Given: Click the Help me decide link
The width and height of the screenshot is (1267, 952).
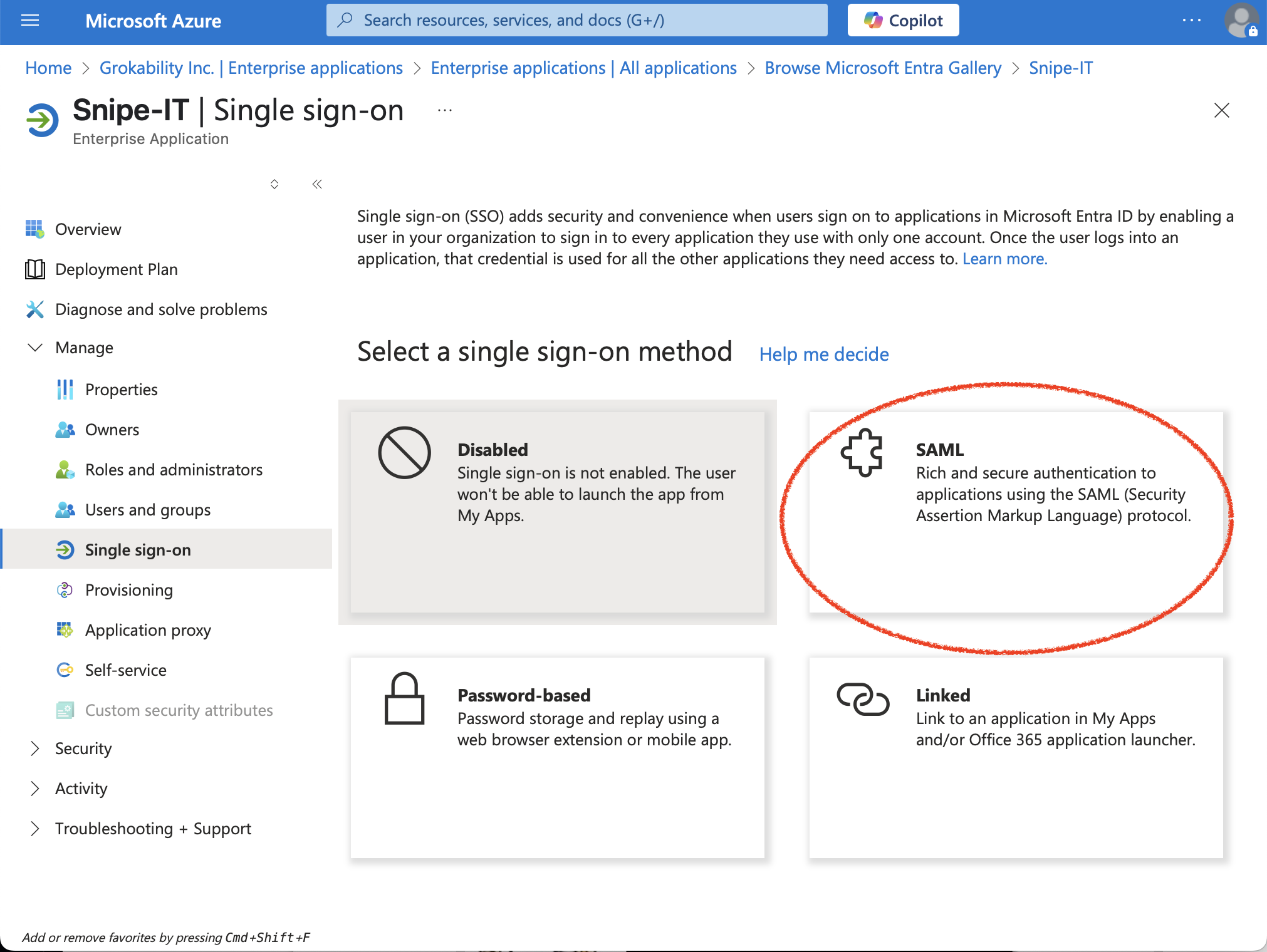Looking at the screenshot, I should click(824, 354).
